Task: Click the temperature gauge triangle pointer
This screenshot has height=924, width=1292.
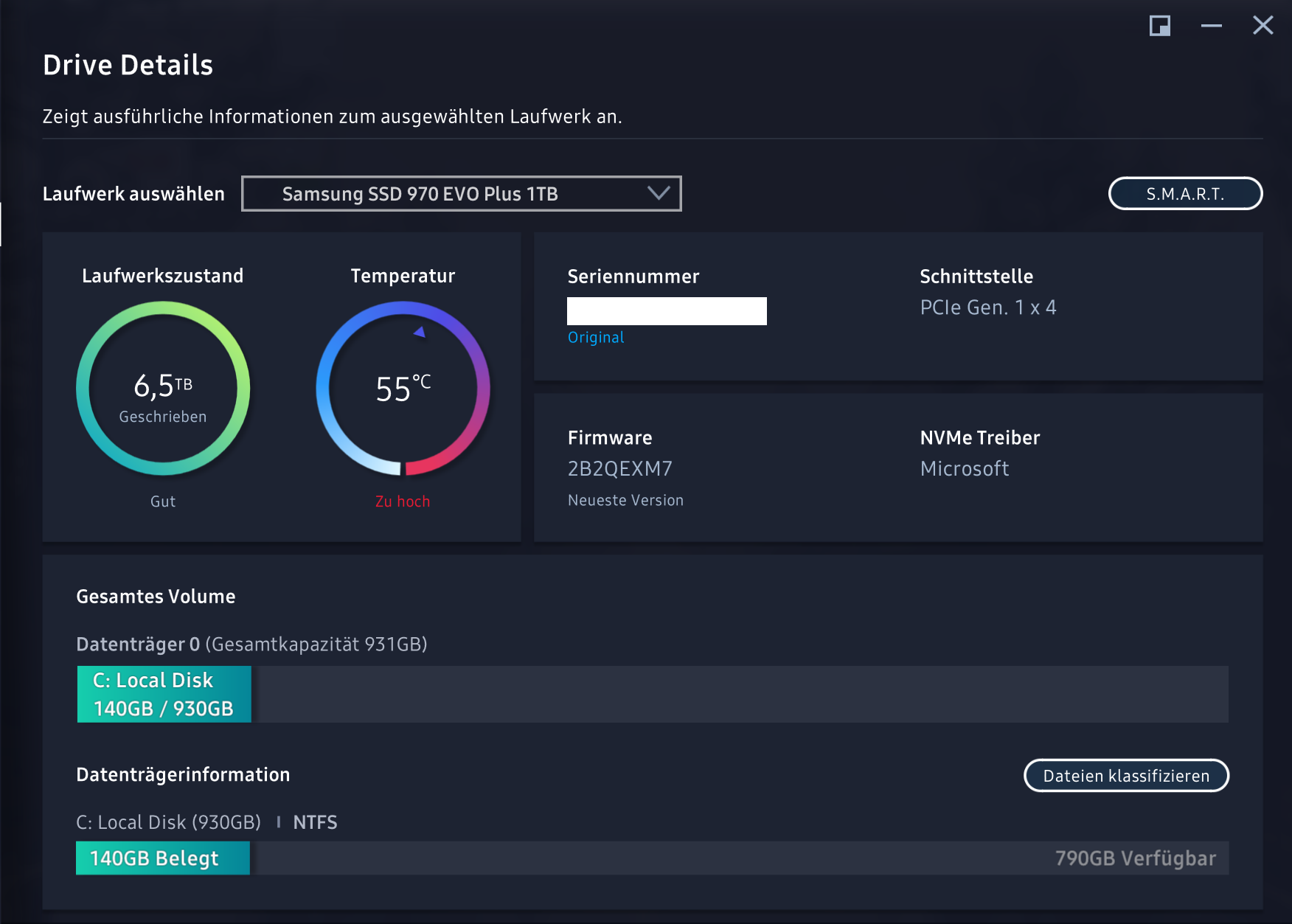Action: 420,332
